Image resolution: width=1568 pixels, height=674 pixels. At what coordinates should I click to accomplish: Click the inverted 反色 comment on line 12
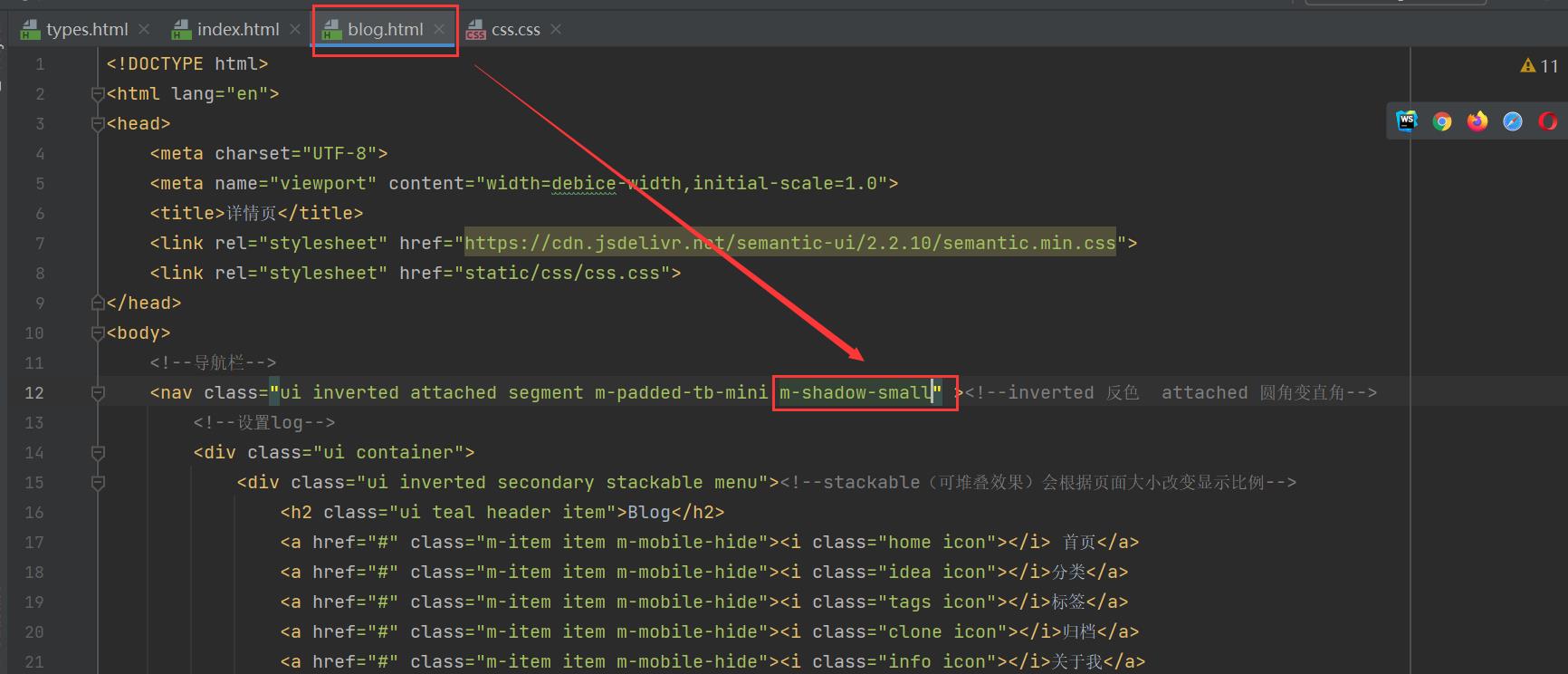pyautogui.click(x=1171, y=393)
